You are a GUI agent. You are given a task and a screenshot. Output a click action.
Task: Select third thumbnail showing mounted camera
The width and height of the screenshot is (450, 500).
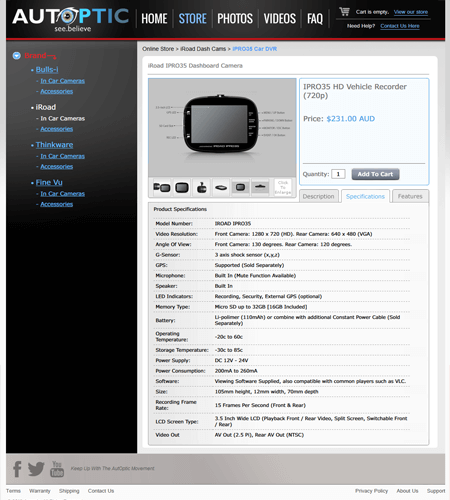(x=201, y=188)
